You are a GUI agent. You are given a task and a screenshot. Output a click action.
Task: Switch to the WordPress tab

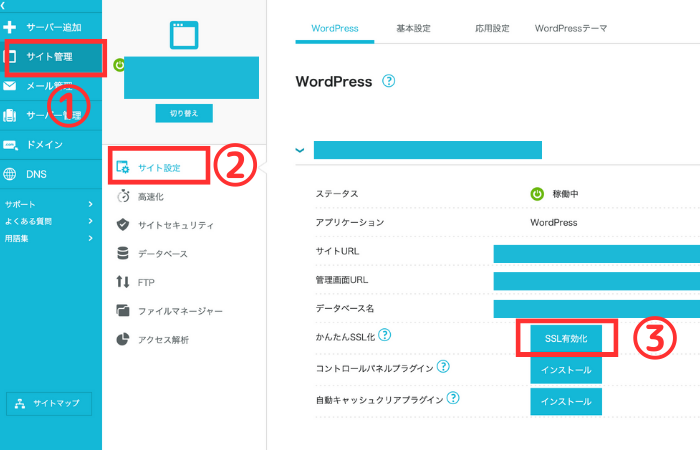click(335, 28)
